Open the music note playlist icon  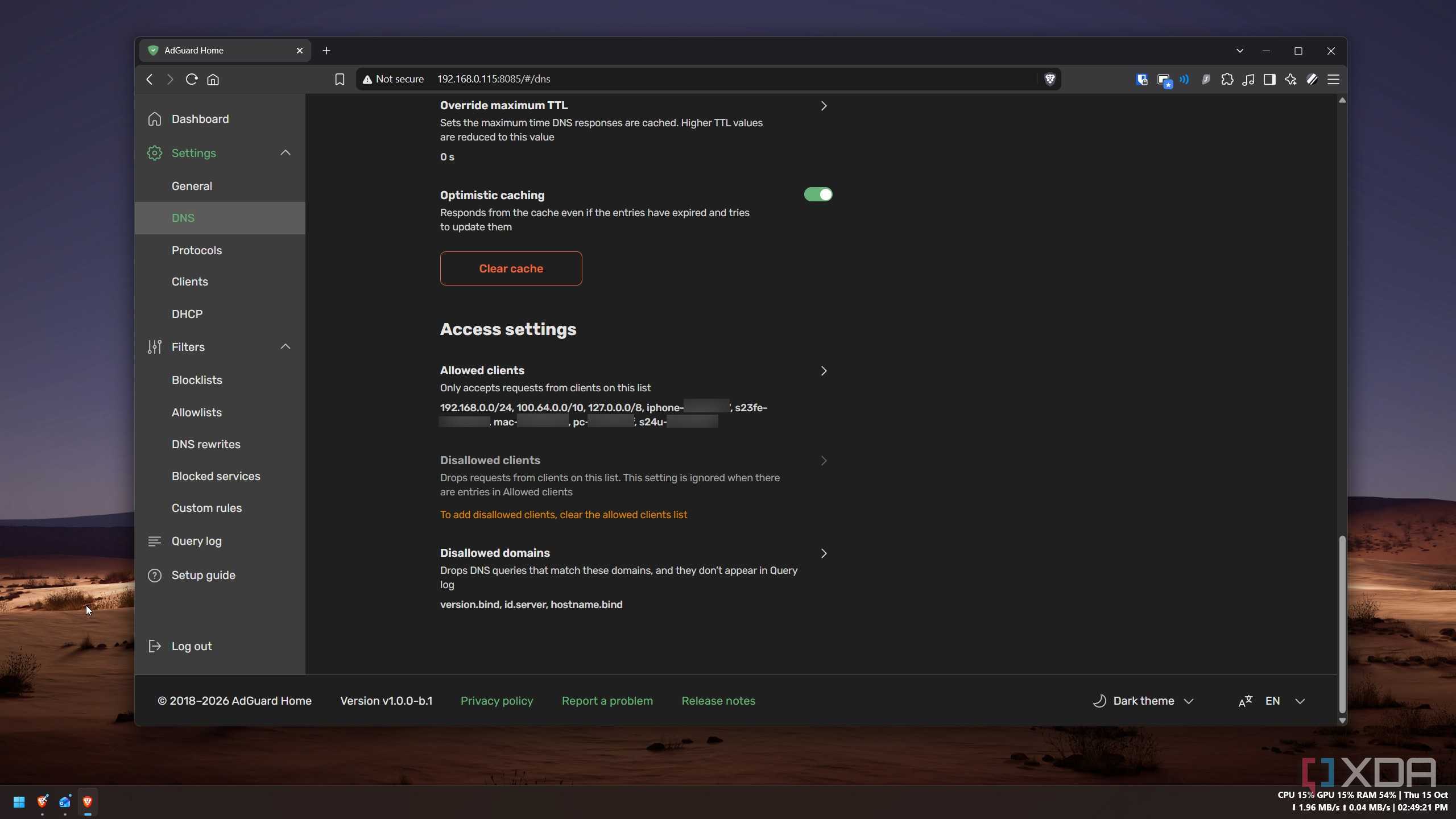[1248, 79]
